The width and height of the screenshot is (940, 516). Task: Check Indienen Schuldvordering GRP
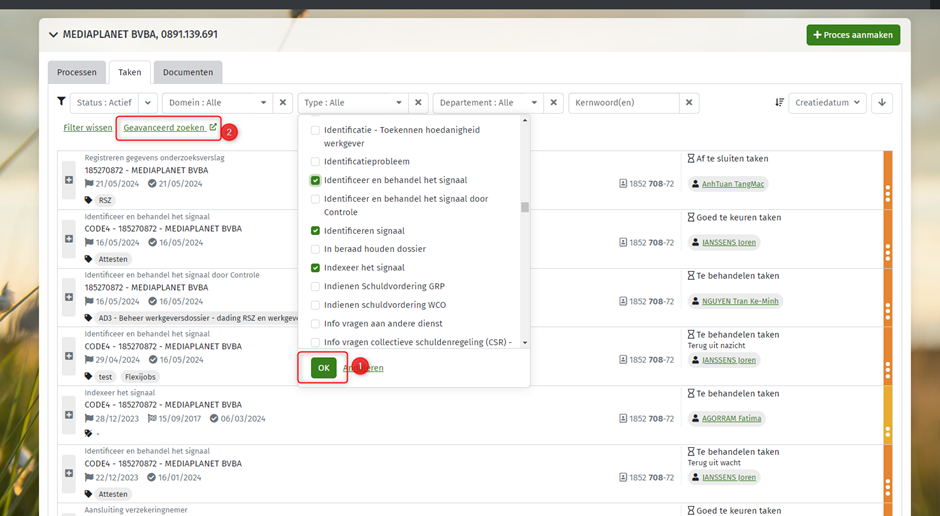(315, 286)
